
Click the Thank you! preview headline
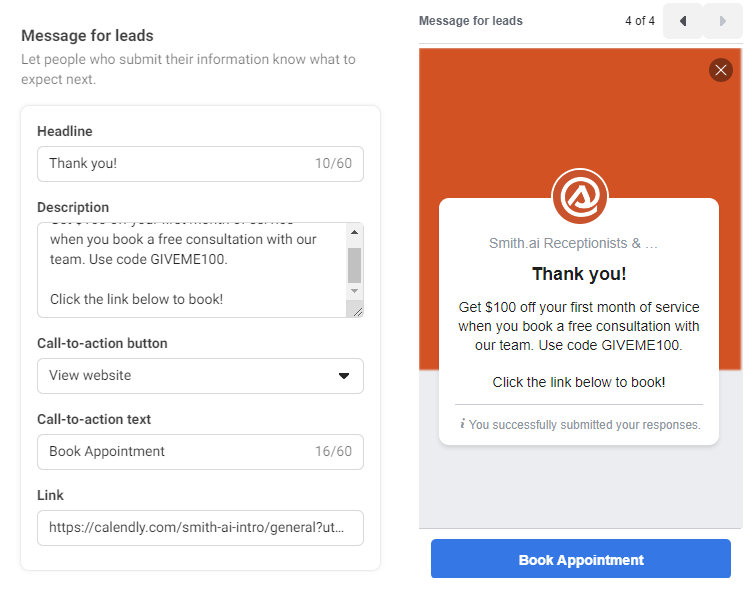(x=579, y=274)
